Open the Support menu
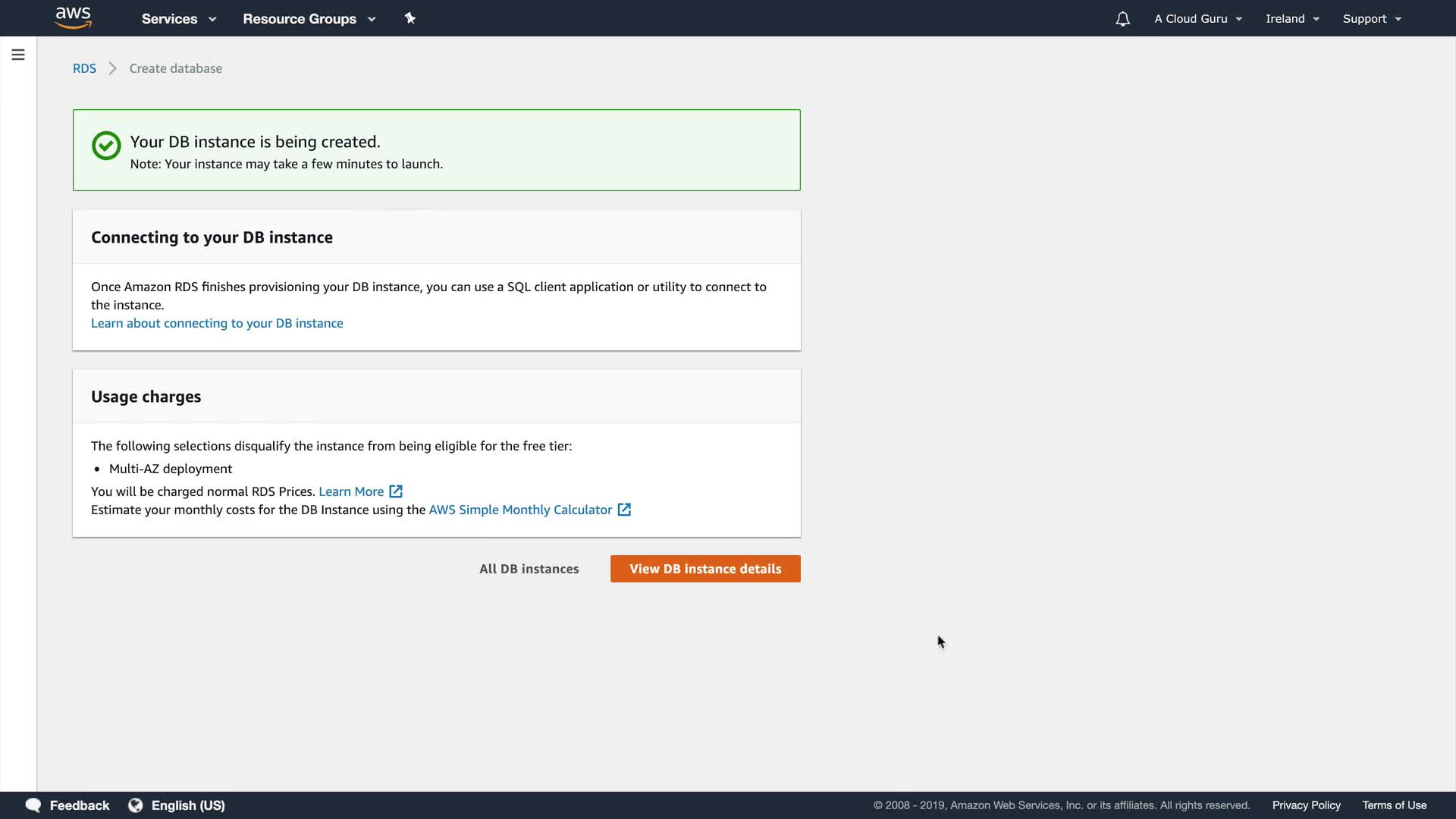 click(1372, 19)
